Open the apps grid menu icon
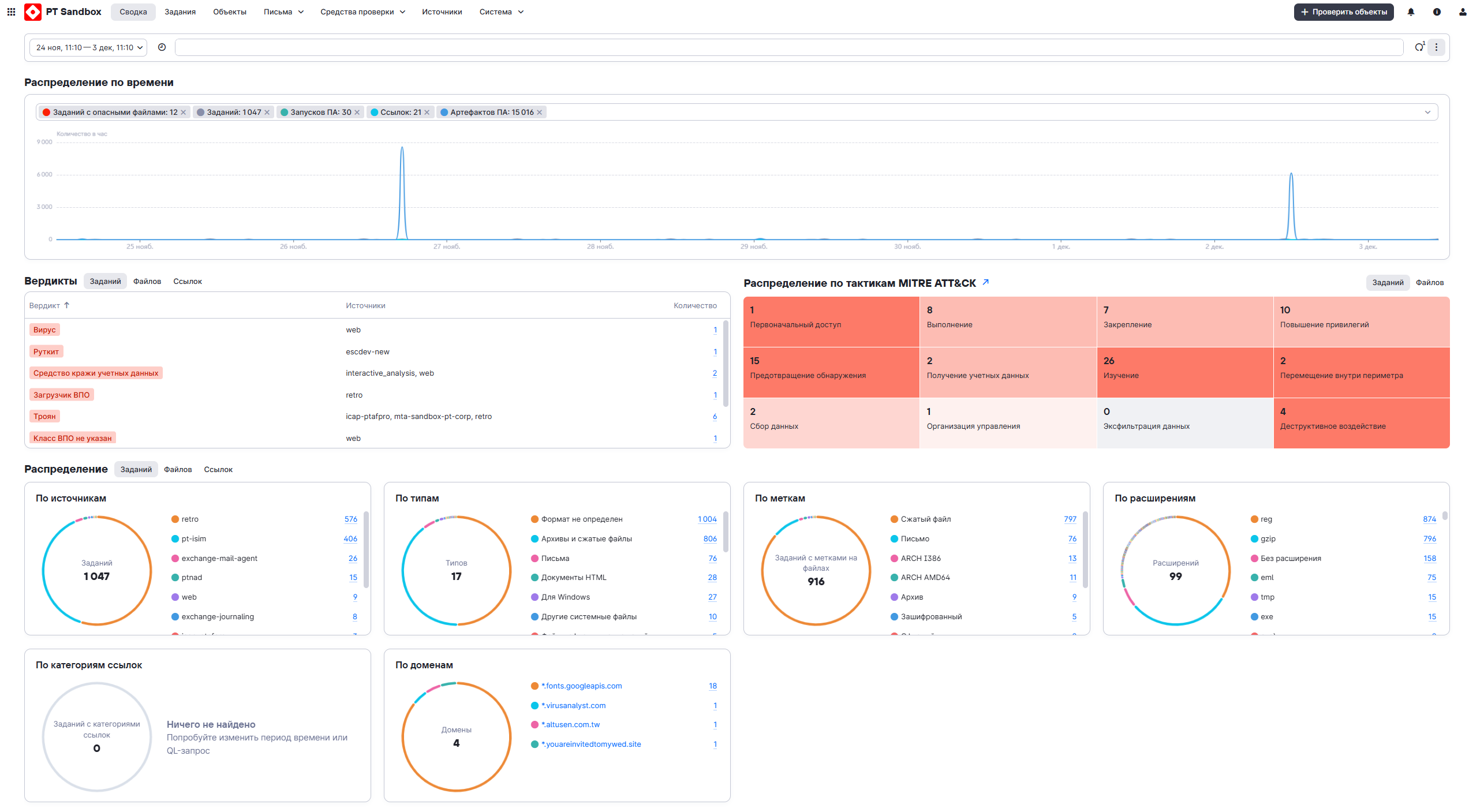Image resolution: width=1469 pixels, height=812 pixels. (x=11, y=12)
